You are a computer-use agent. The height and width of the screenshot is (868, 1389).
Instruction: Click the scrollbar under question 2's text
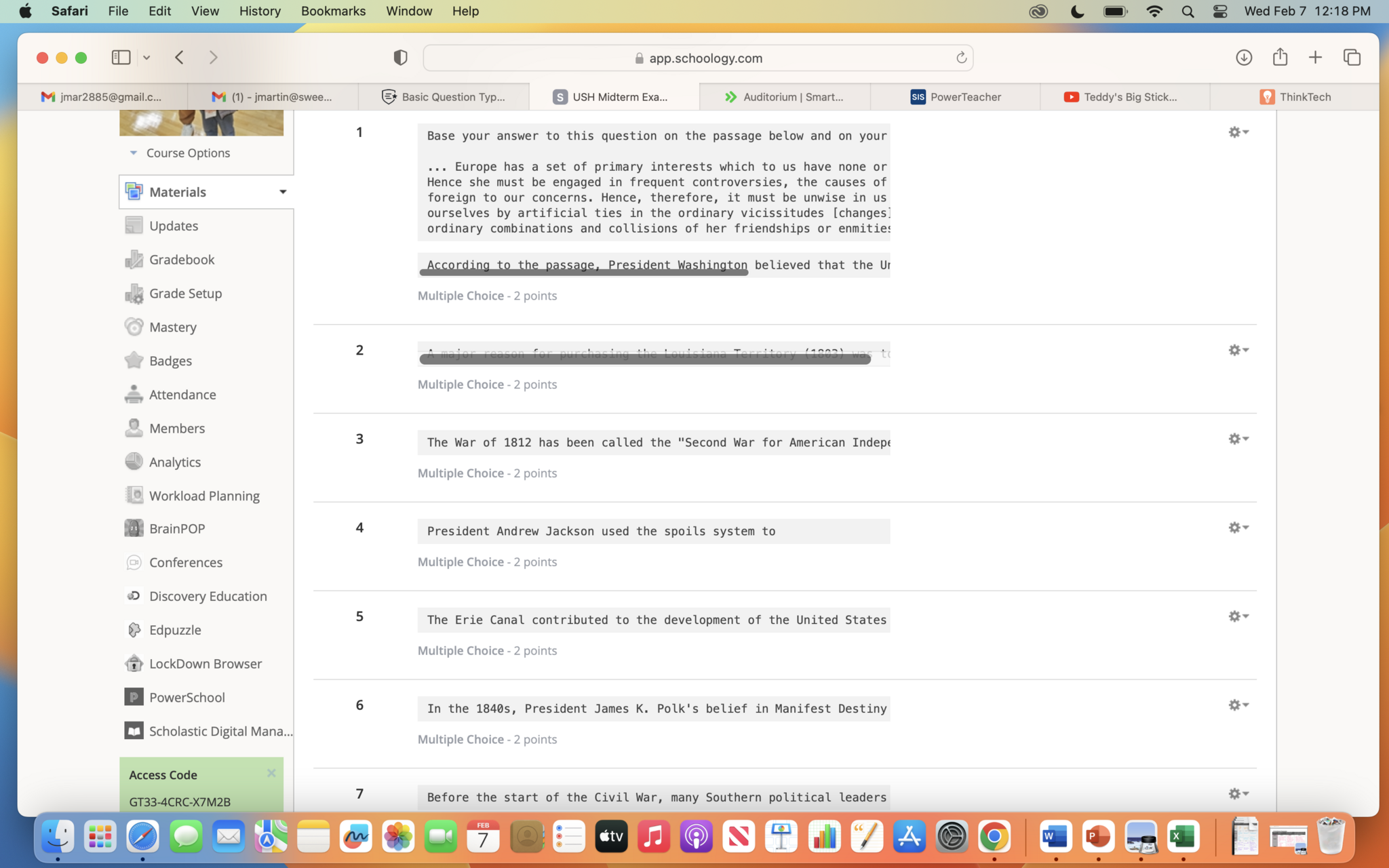[644, 359]
